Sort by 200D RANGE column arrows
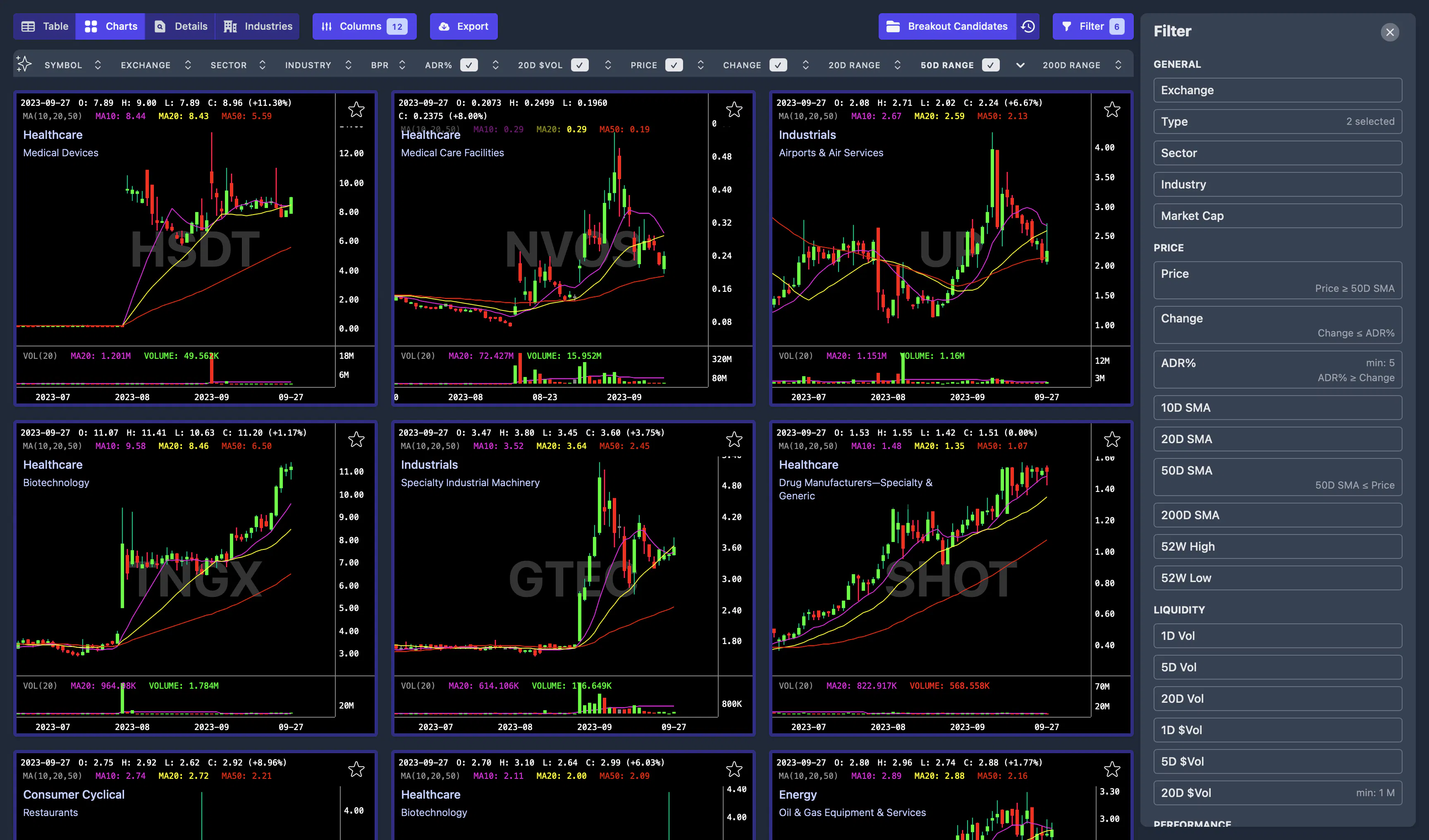Screen dimensions: 1429x840 click(1118, 64)
